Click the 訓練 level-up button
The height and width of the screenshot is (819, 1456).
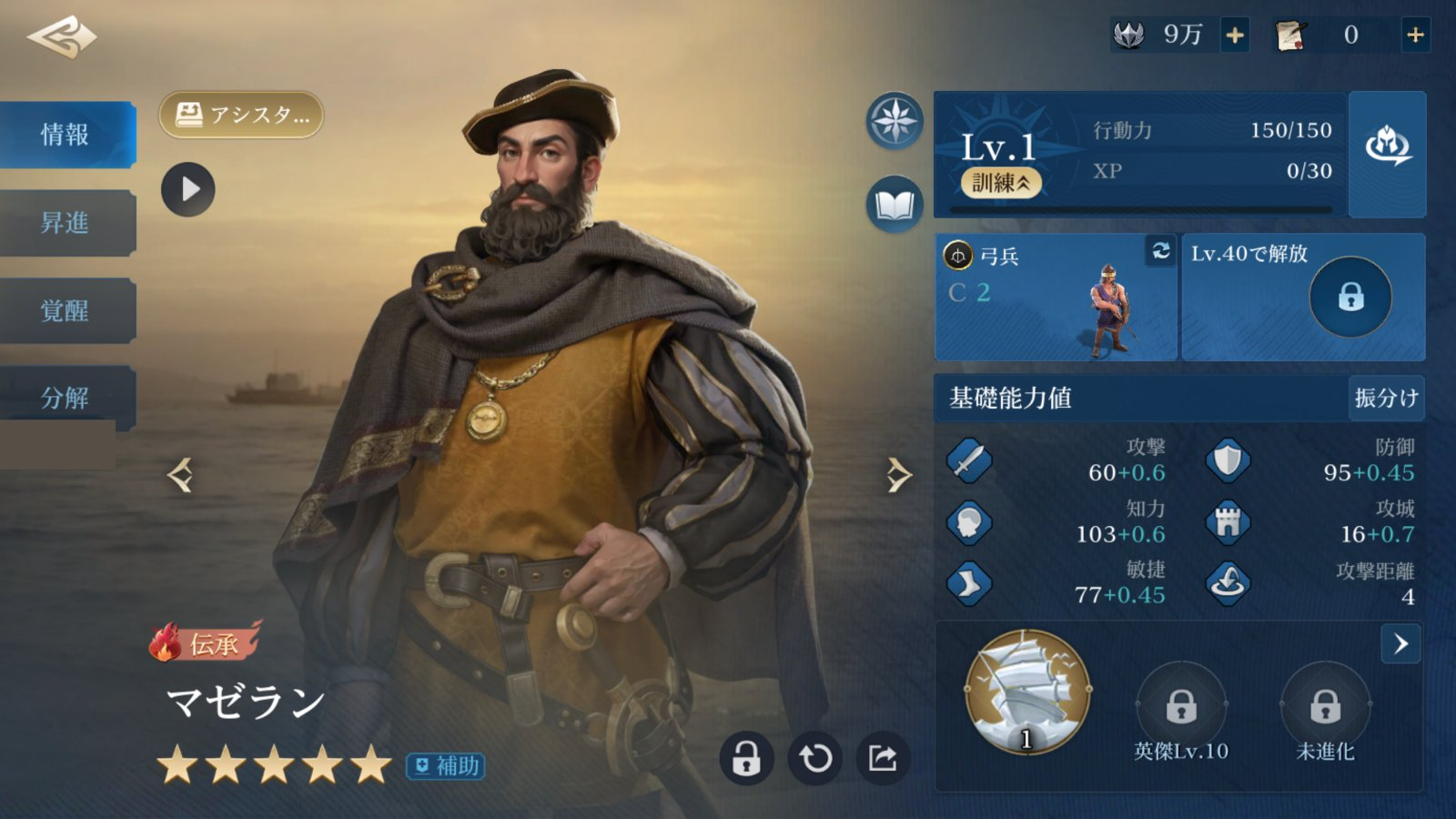pyautogui.click(x=1001, y=183)
